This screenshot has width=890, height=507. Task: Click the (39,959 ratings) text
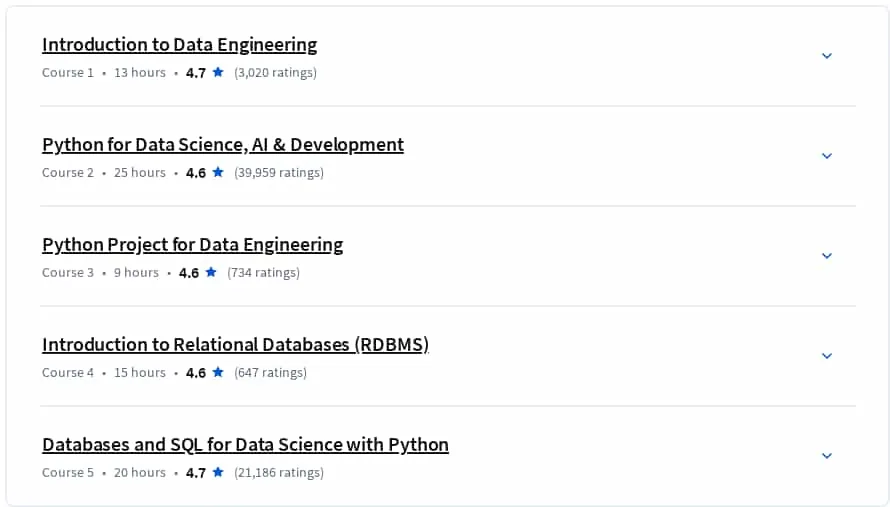click(x=279, y=173)
